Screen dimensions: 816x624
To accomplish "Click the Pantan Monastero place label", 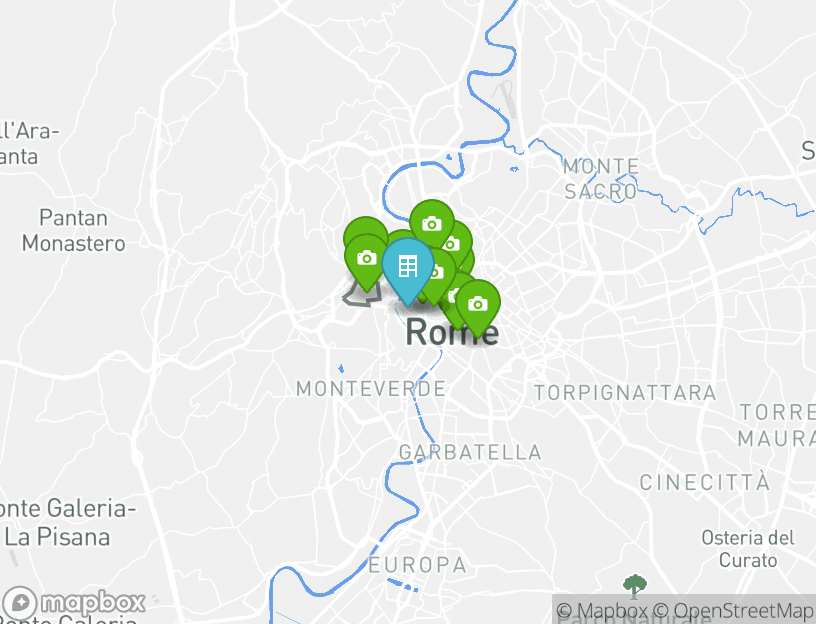I will pos(73,231).
